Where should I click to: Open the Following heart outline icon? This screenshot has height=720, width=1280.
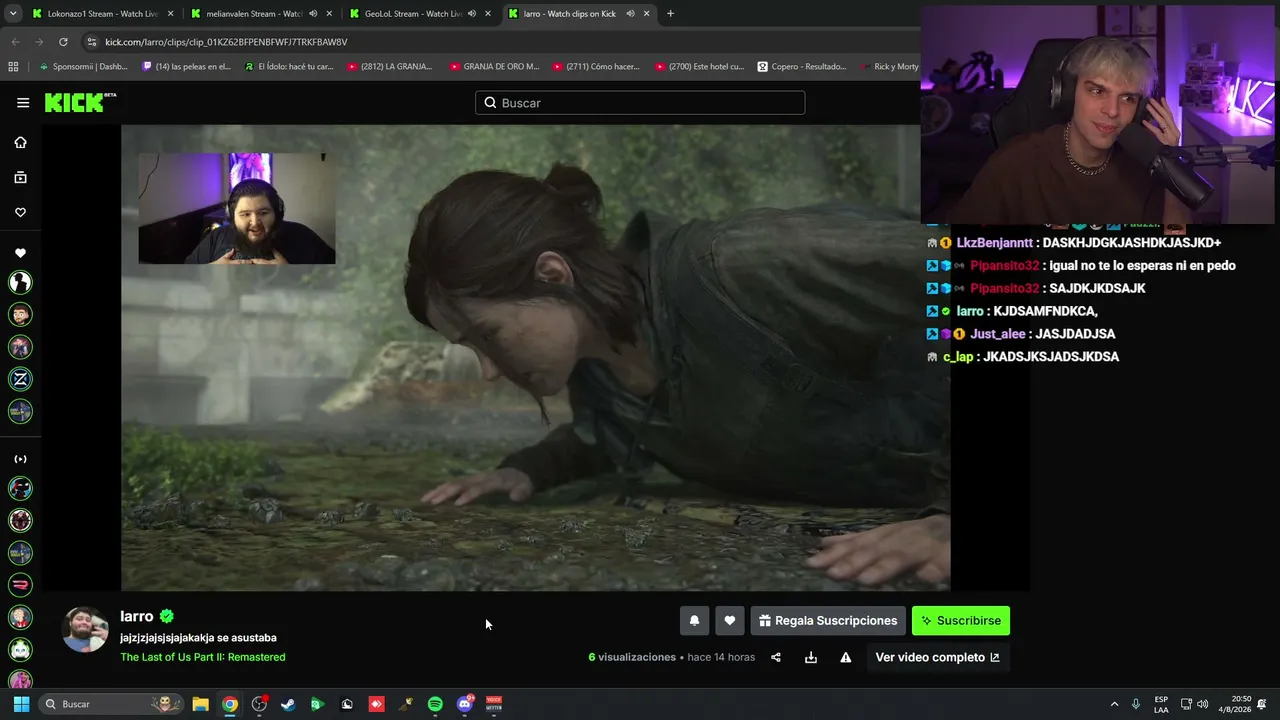pos(20,212)
